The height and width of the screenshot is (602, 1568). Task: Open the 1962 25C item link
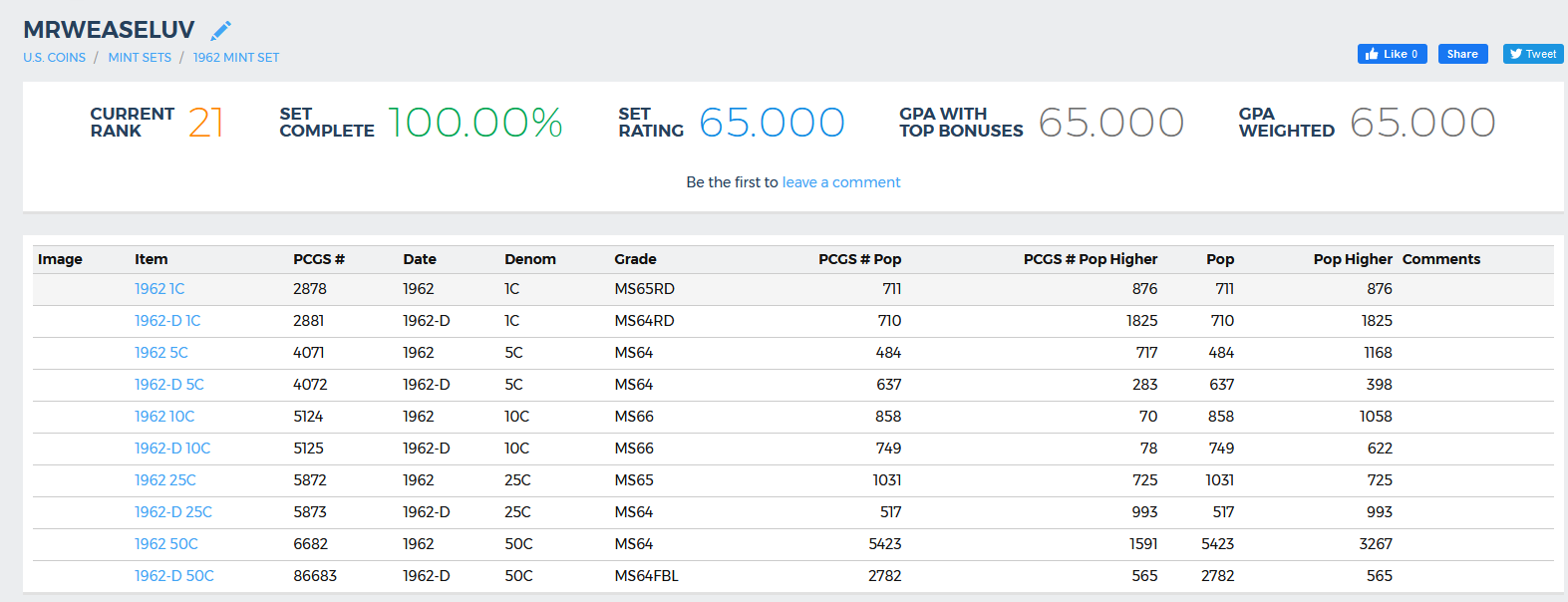coord(165,480)
